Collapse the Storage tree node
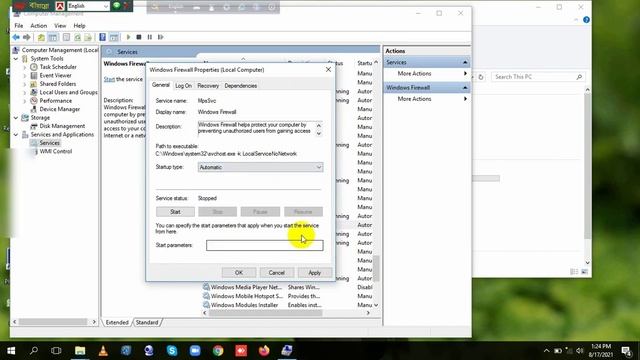640x360 pixels. [16, 118]
